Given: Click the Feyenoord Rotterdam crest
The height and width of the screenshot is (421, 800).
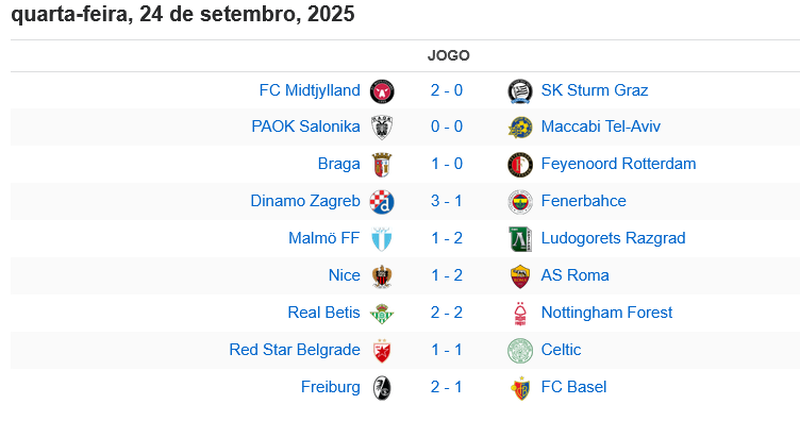Looking at the screenshot, I should point(518,165).
